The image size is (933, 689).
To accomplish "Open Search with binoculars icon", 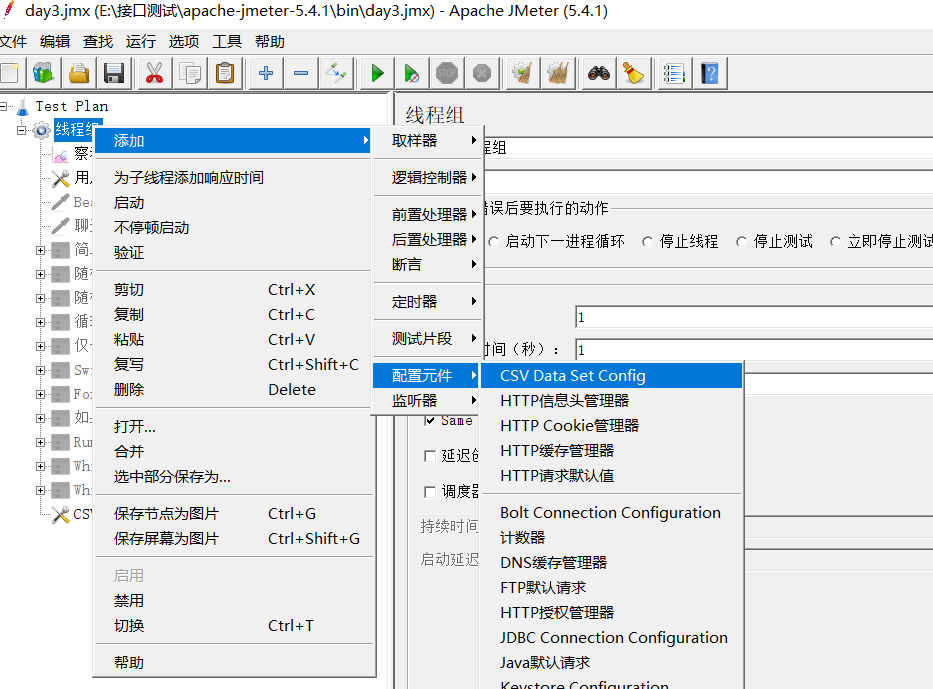I will click(x=599, y=73).
